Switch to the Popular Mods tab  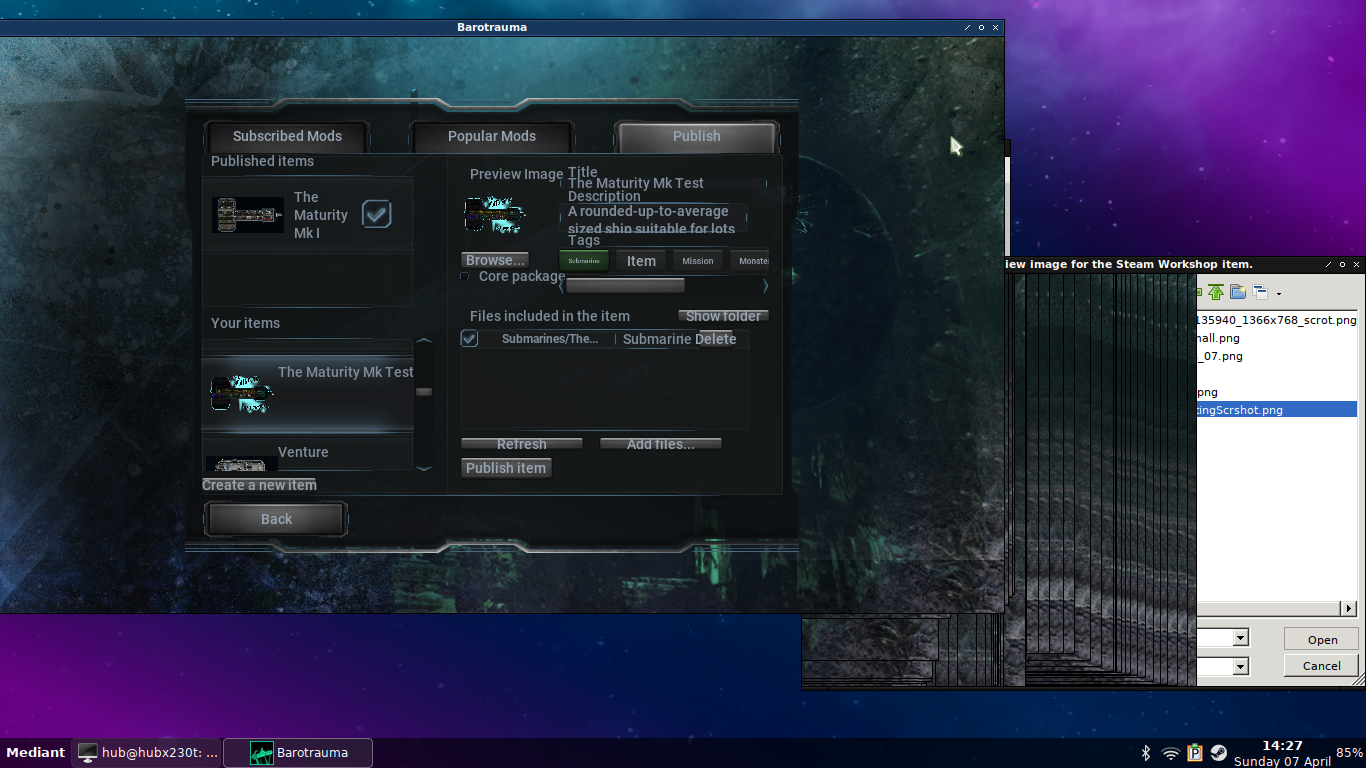(x=491, y=136)
